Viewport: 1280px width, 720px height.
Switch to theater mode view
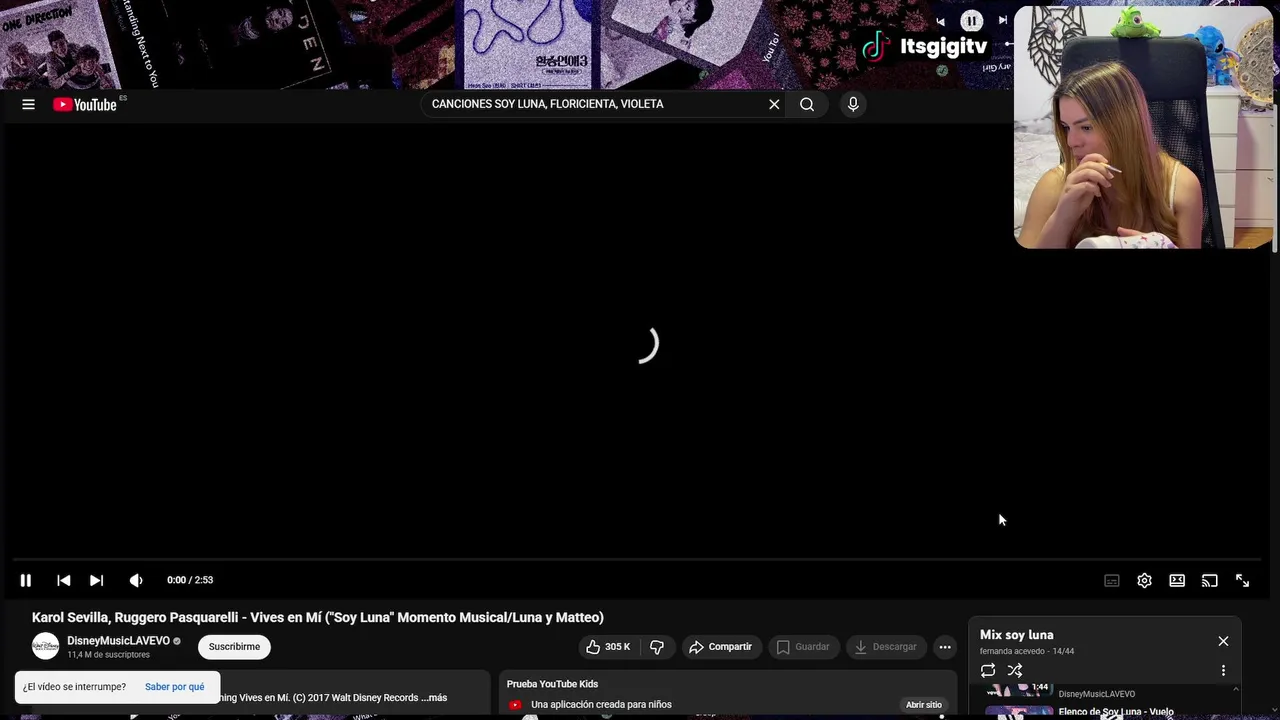tap(1177, 580)
